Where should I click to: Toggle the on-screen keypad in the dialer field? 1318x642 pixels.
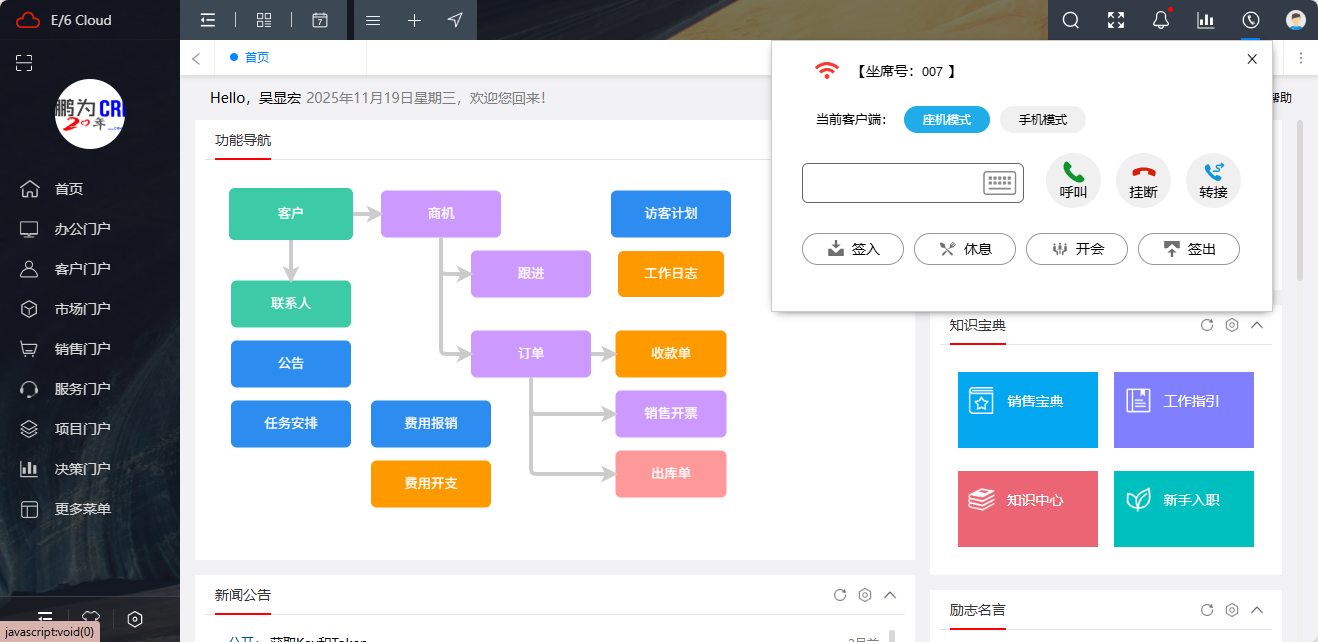click(x=1001, y=183)
